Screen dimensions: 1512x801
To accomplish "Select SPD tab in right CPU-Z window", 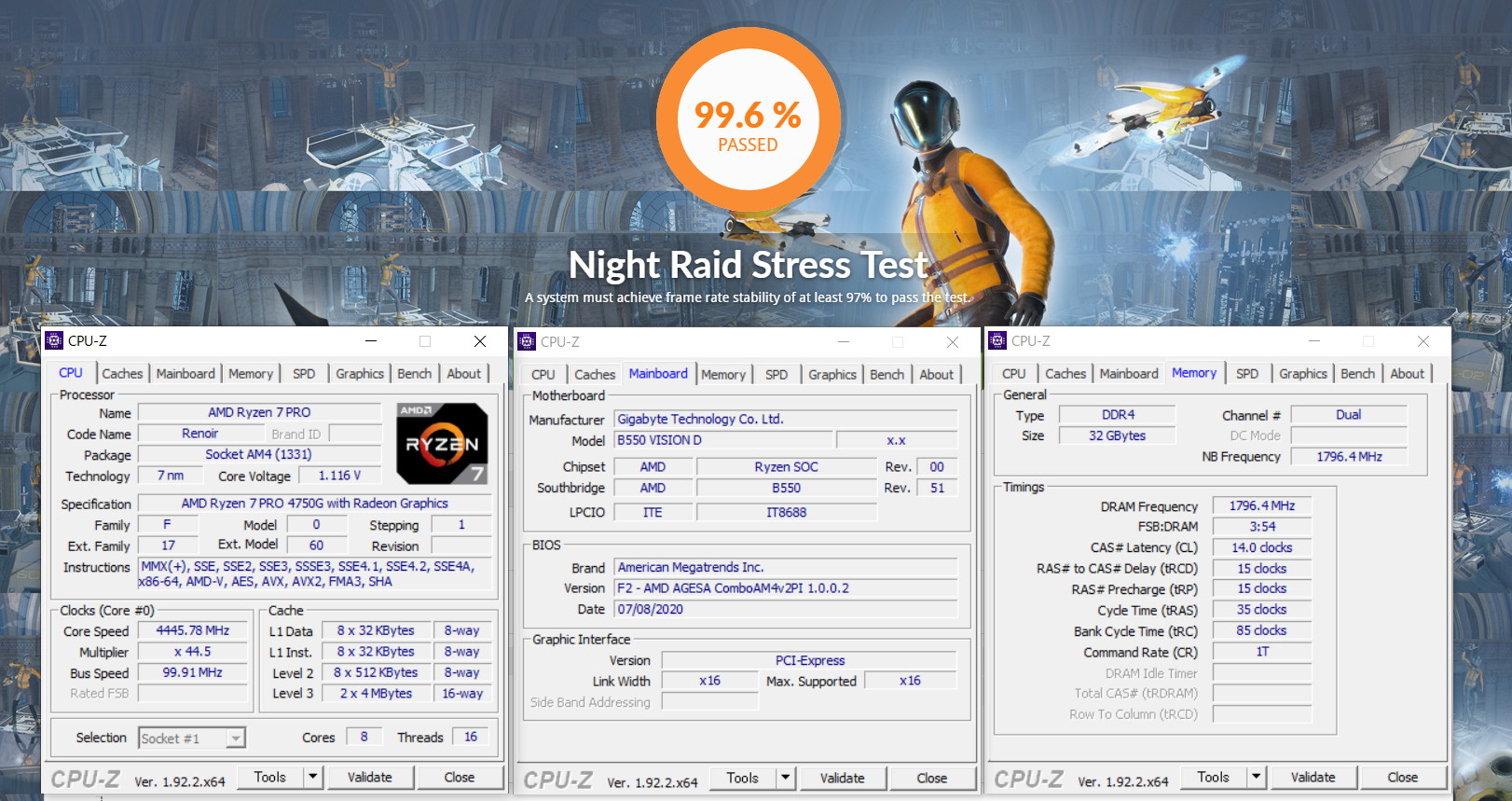I will (1247, 373).
